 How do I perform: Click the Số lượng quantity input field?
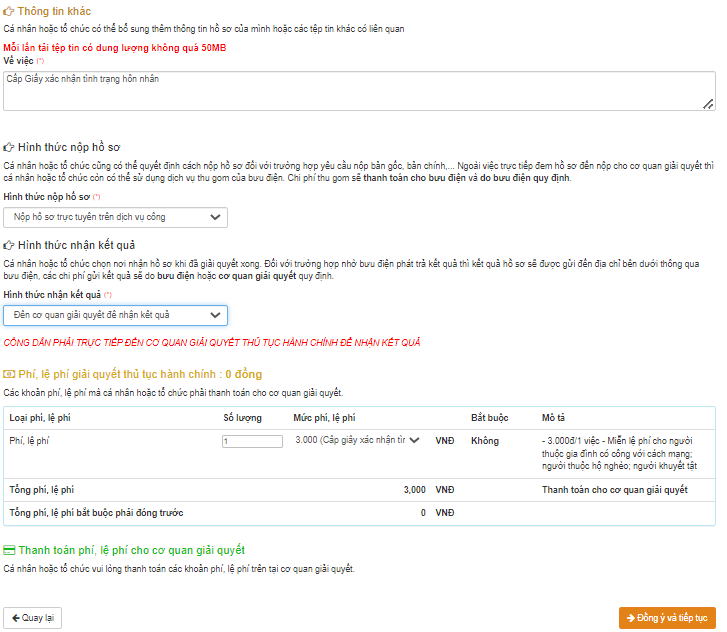point(251,441)
